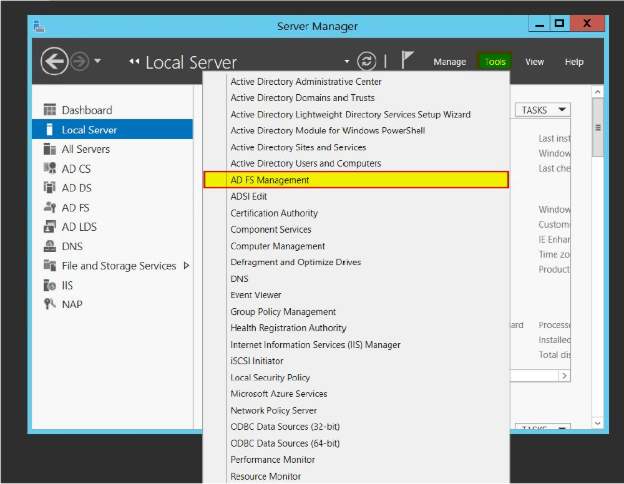The width and height of the screenshot is (624, 484).
Task: Select Group Policy Management entry
Action: 283,312
